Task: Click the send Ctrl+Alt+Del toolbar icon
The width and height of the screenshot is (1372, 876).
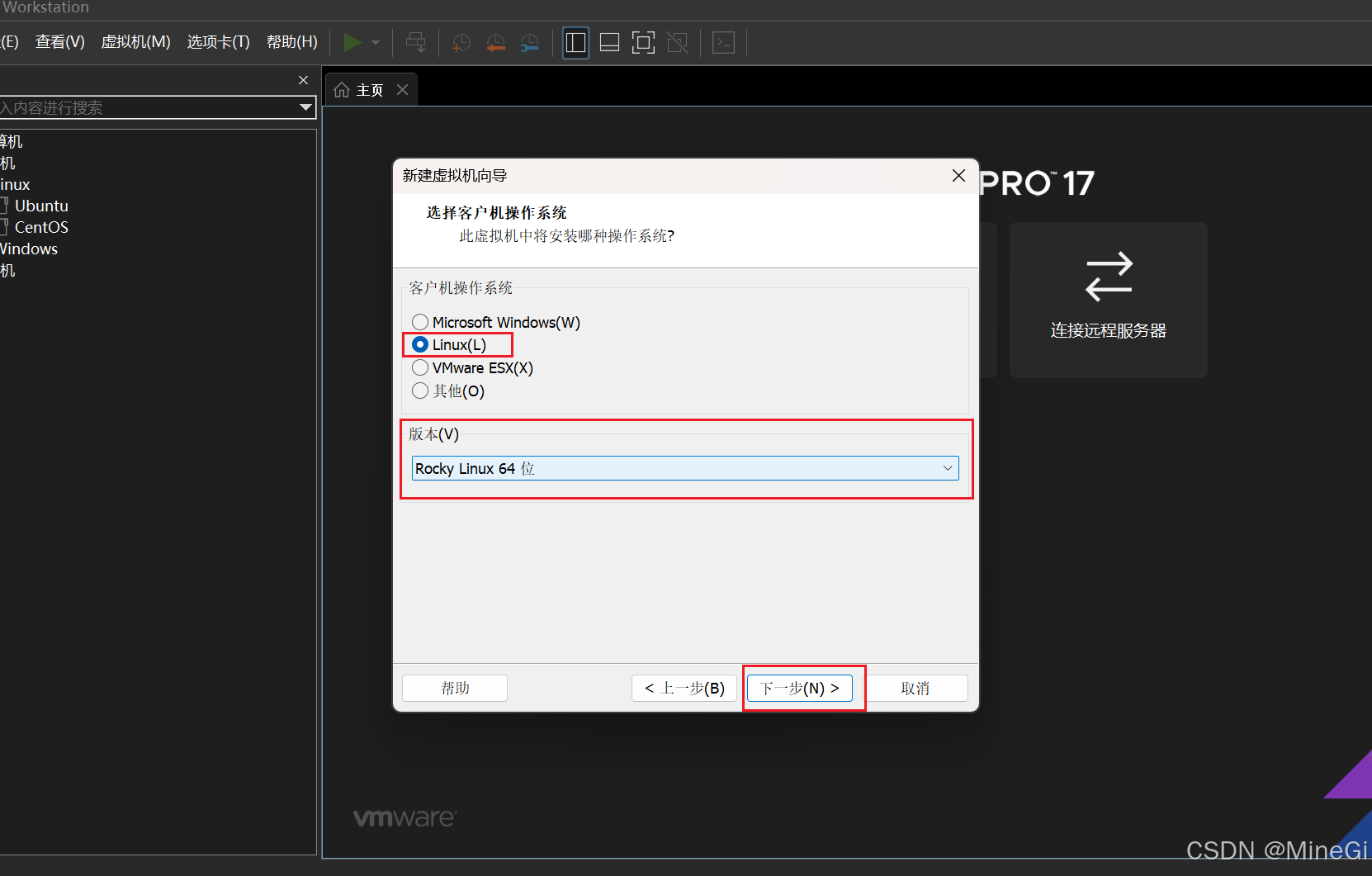Action: pyautogui.click(x=416, y=42)
